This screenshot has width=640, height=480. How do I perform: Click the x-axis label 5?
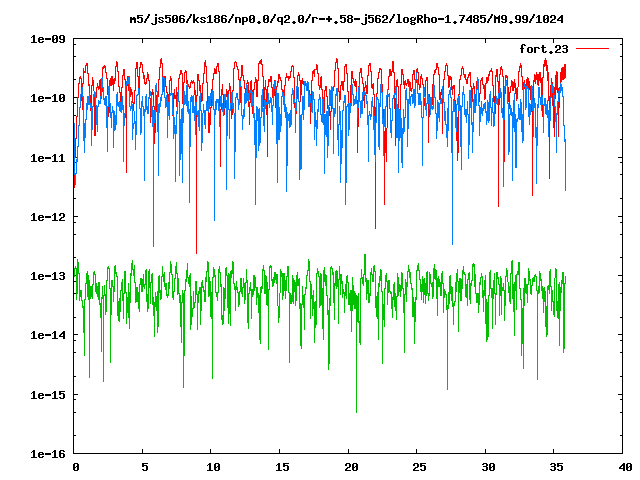(x=145, y=467)
